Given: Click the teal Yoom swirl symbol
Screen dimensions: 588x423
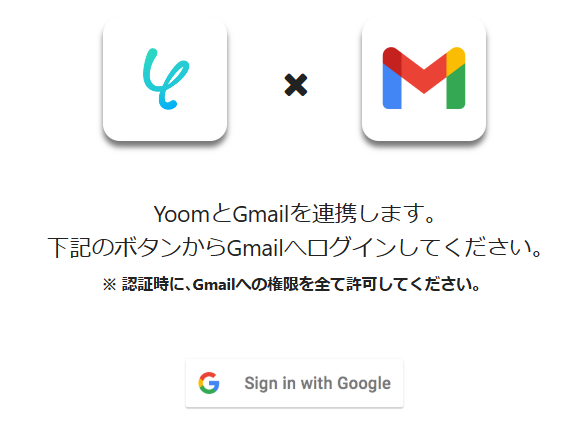Looking at the screenshot, I should coord(166,79).
